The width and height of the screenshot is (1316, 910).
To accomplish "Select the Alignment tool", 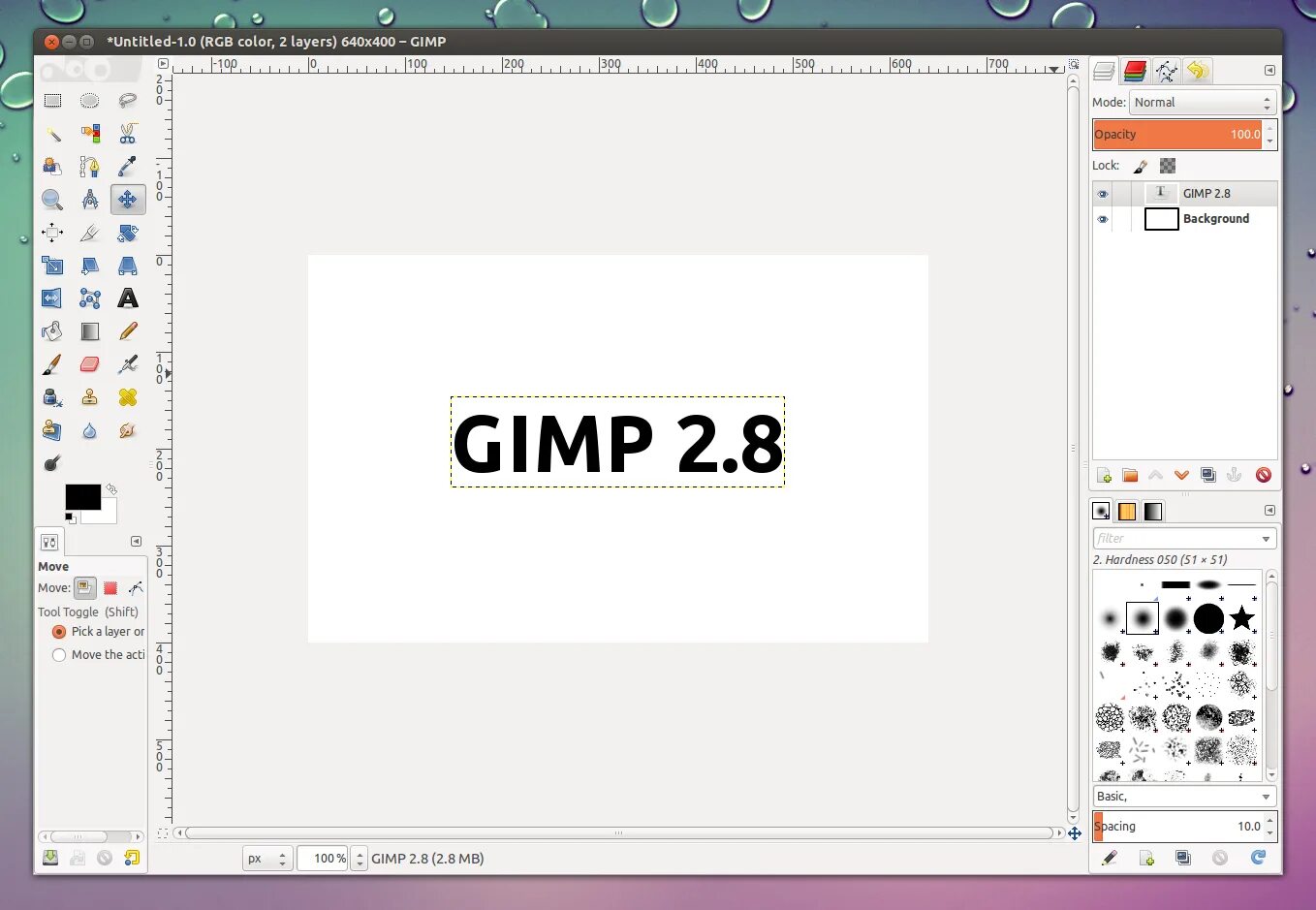I will [52, 233].
